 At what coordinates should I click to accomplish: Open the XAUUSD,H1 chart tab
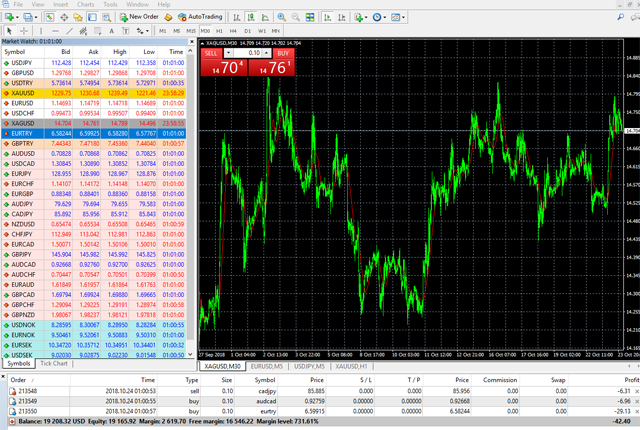pyautogui.click(x=351, y=366)
